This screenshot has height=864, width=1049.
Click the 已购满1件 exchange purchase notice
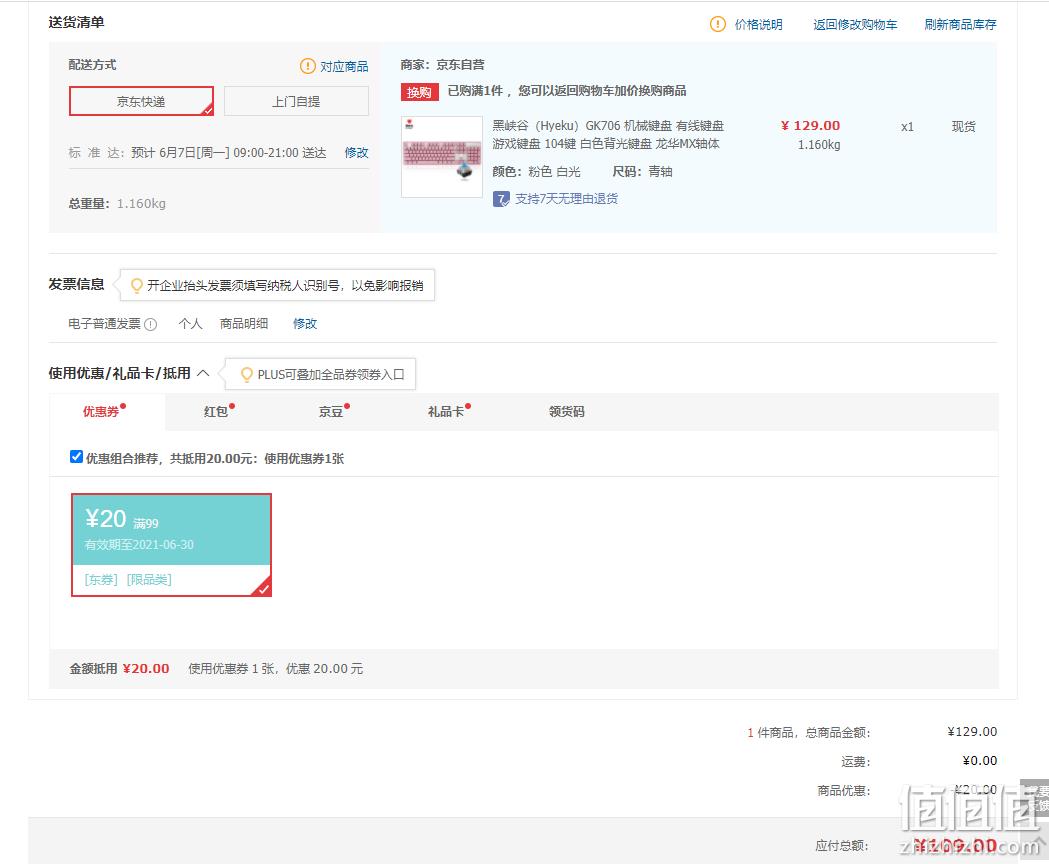[x=567, y=91]
